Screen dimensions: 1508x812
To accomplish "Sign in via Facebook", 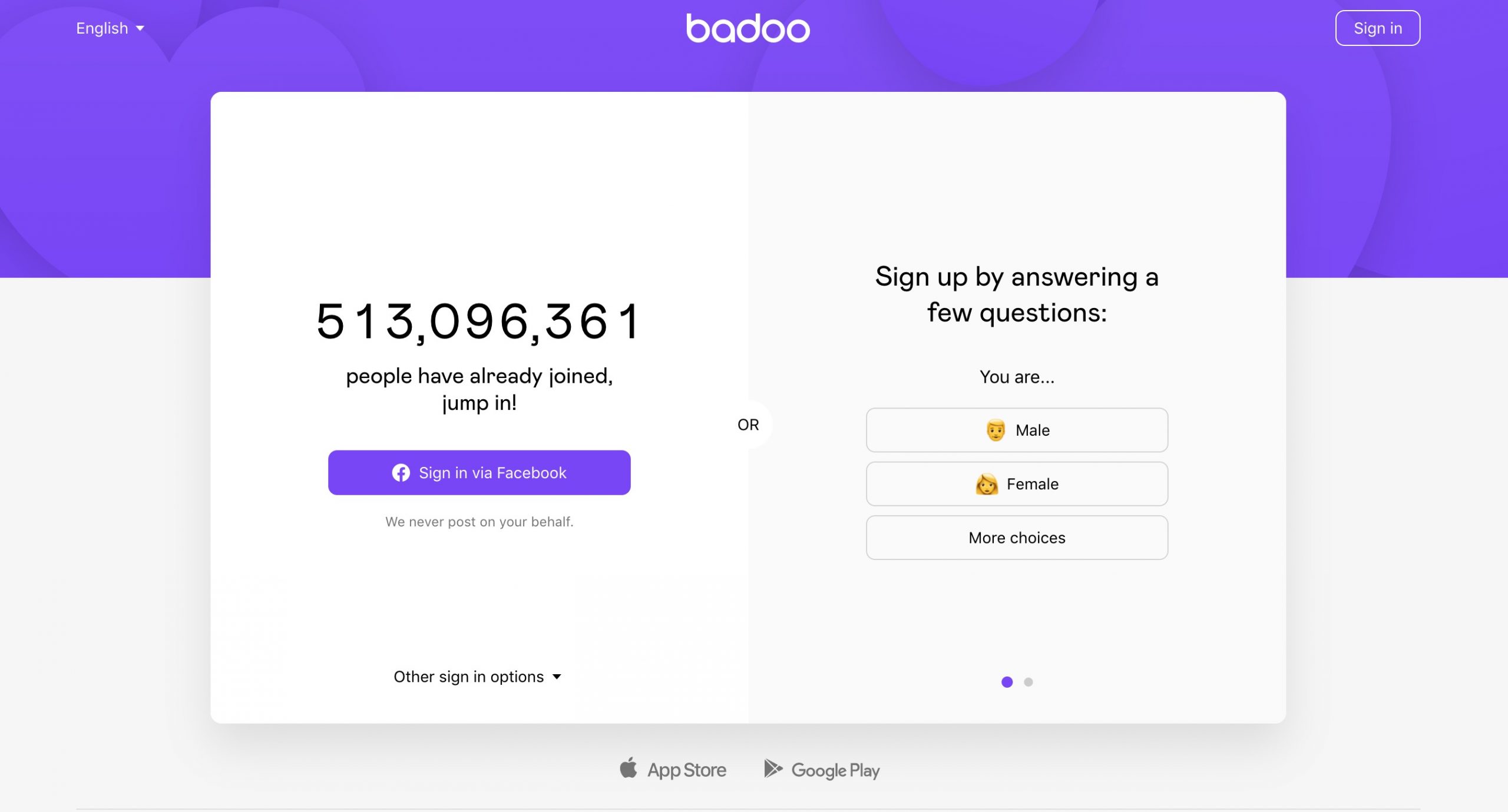I will tap(479, 472).
